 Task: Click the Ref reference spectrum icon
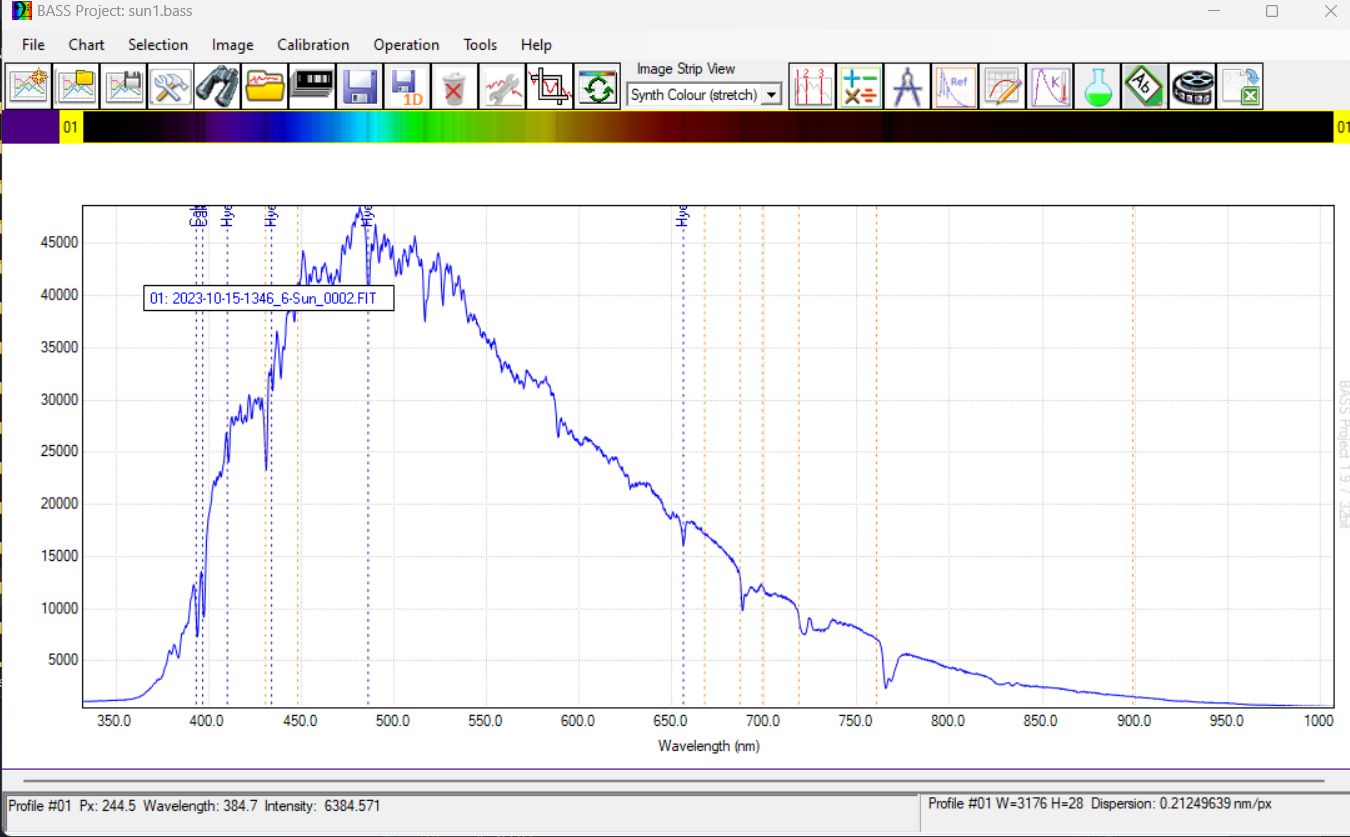click(x=955, y=87)
